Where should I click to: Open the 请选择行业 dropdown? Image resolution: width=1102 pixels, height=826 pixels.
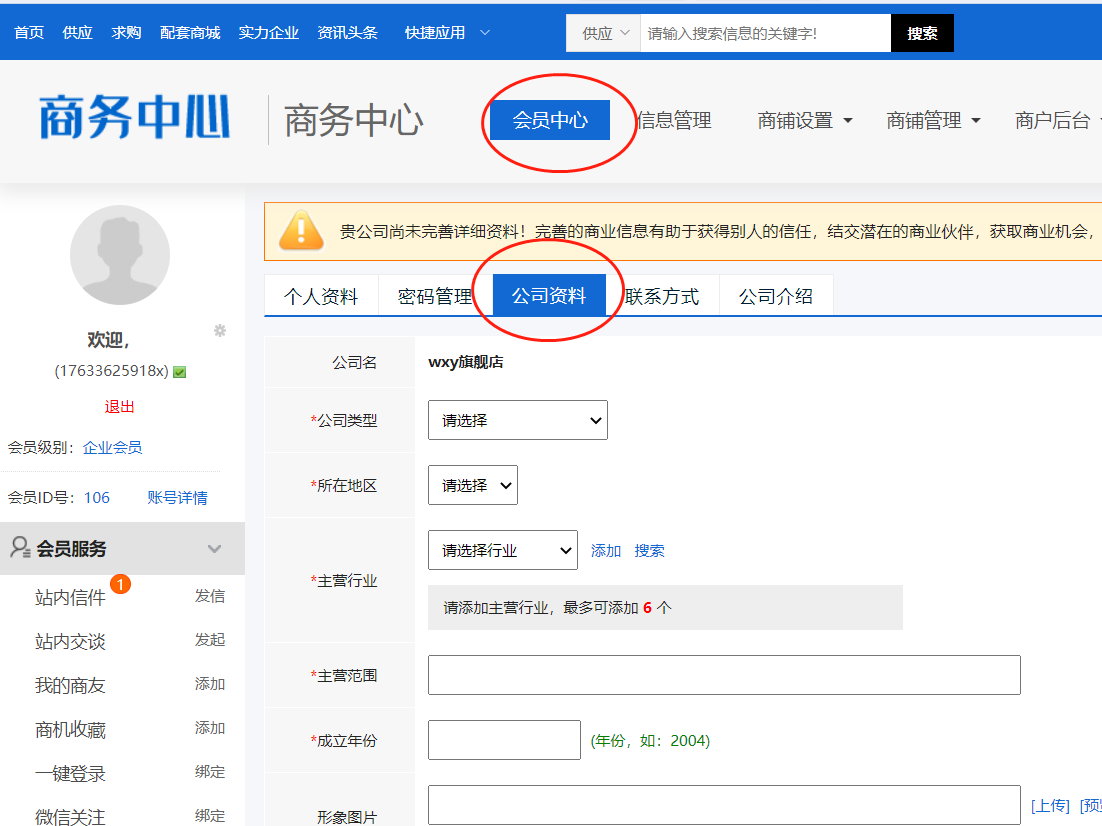pos(502,550)
